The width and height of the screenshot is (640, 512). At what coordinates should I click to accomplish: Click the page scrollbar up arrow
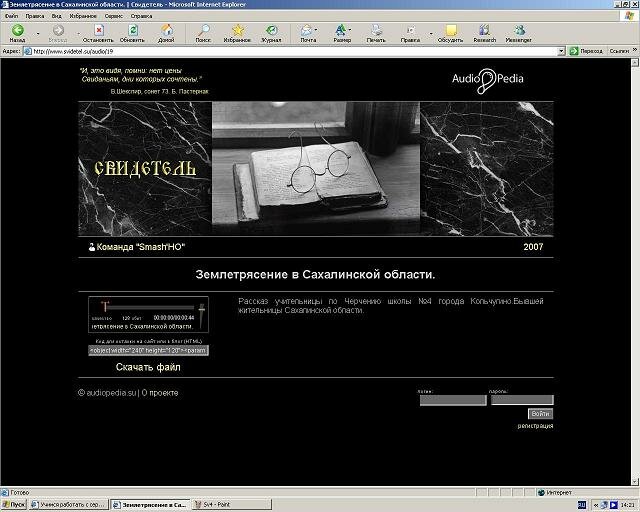click(x=635, y=63)
